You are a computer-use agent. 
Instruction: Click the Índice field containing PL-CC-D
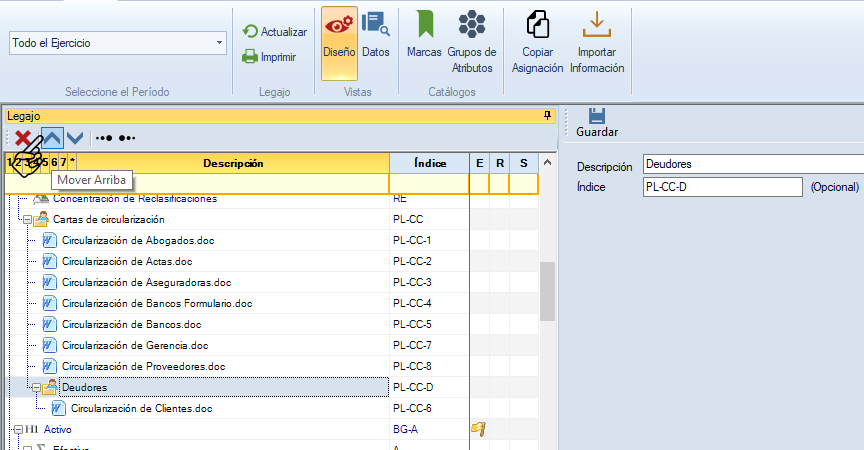tap(722, 187)
